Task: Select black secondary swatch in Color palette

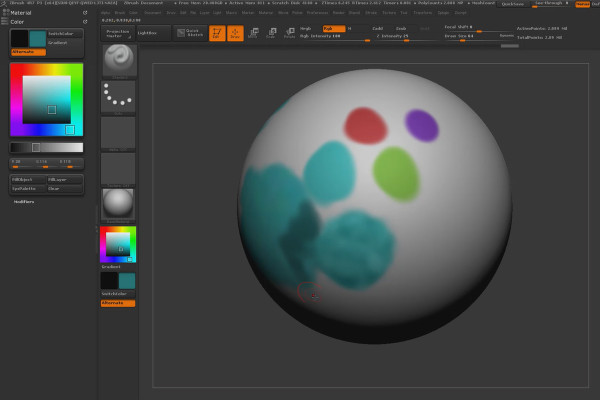Action: pos(19,39)
